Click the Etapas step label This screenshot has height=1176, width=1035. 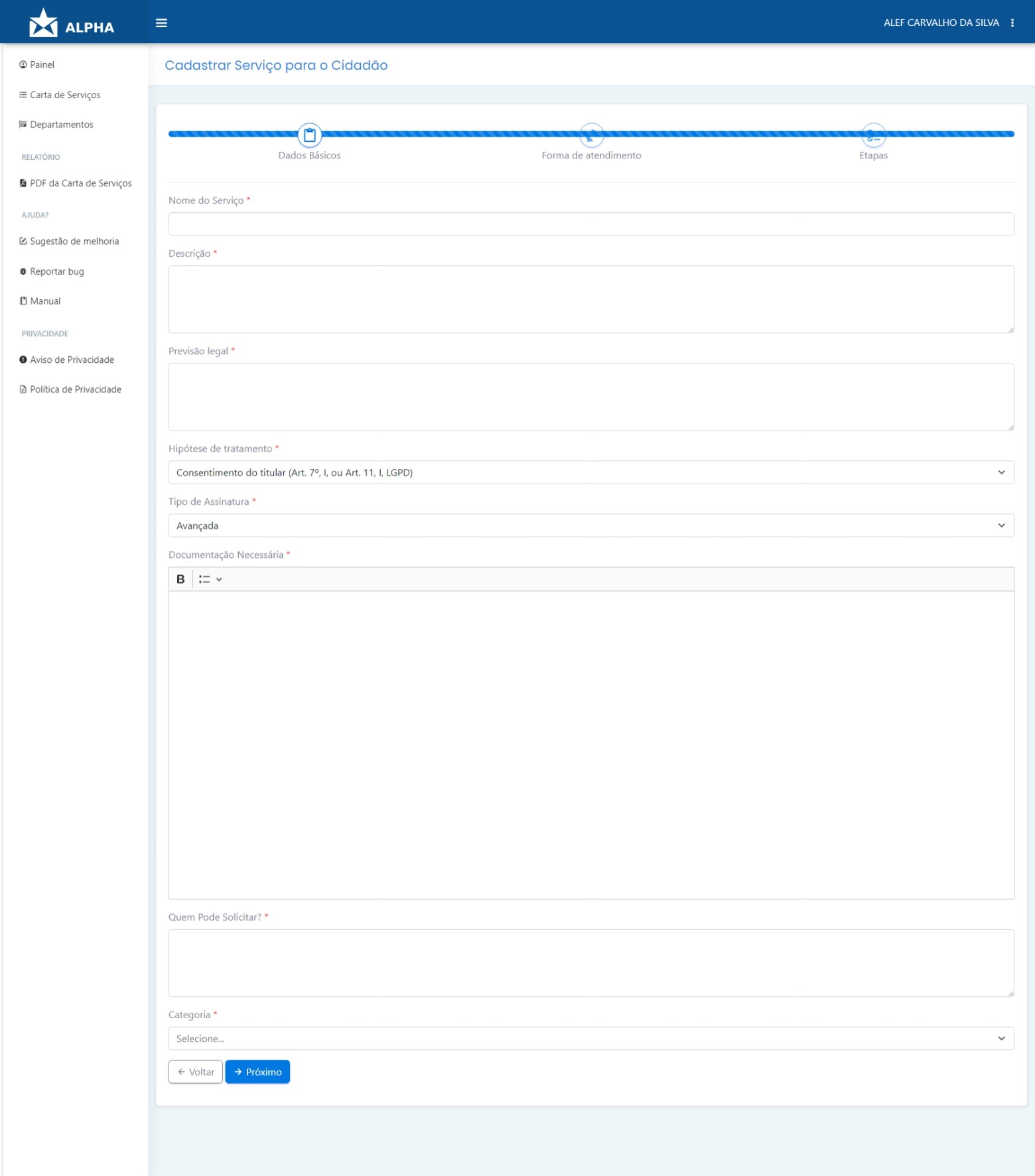(873, 155)
